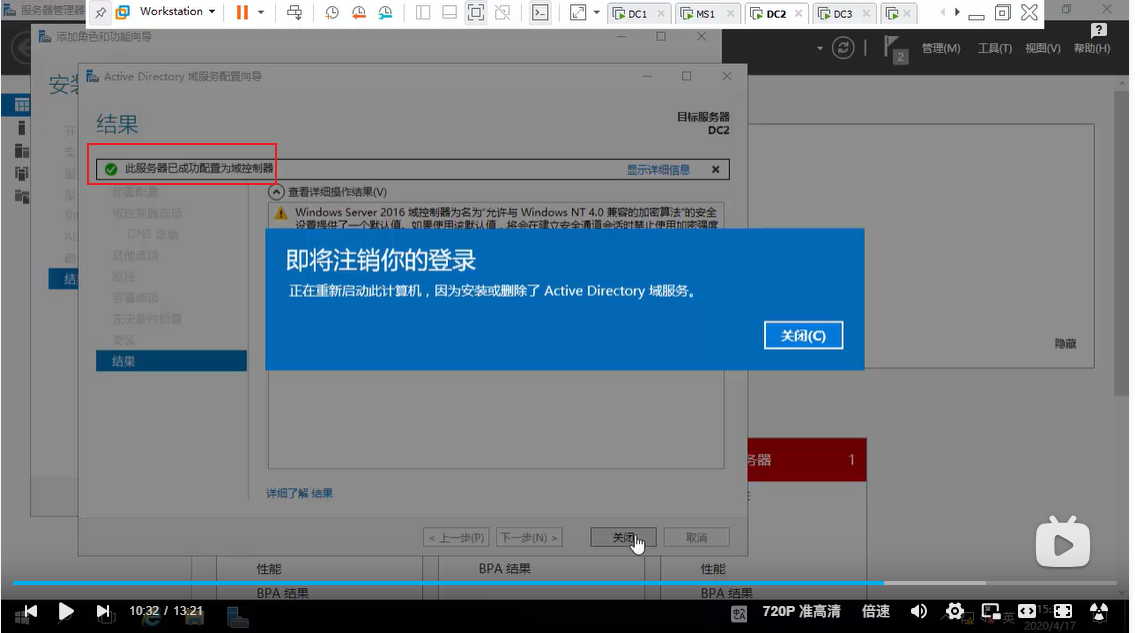
Task: Click 显示详细信息 link in the wizard
Action: 658,169
